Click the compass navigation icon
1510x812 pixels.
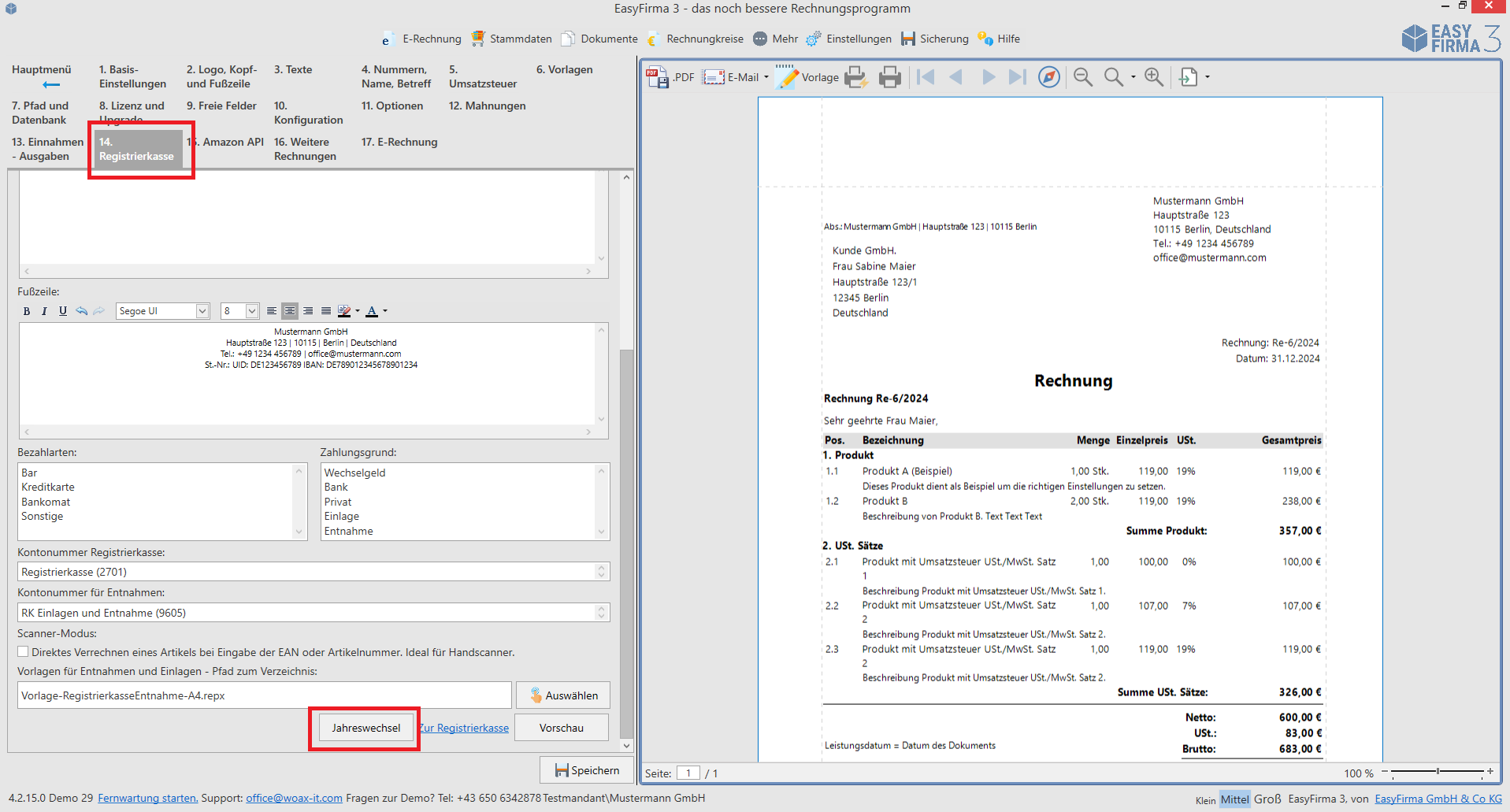1049,77
